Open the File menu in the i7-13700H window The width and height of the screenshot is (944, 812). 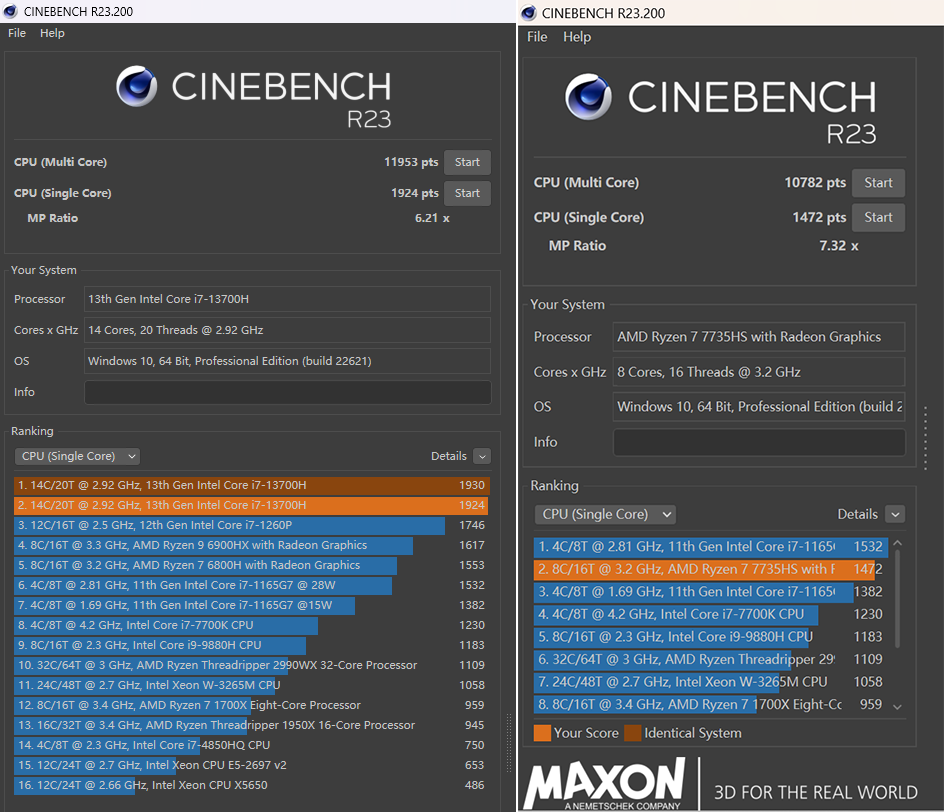pos(17,33)
